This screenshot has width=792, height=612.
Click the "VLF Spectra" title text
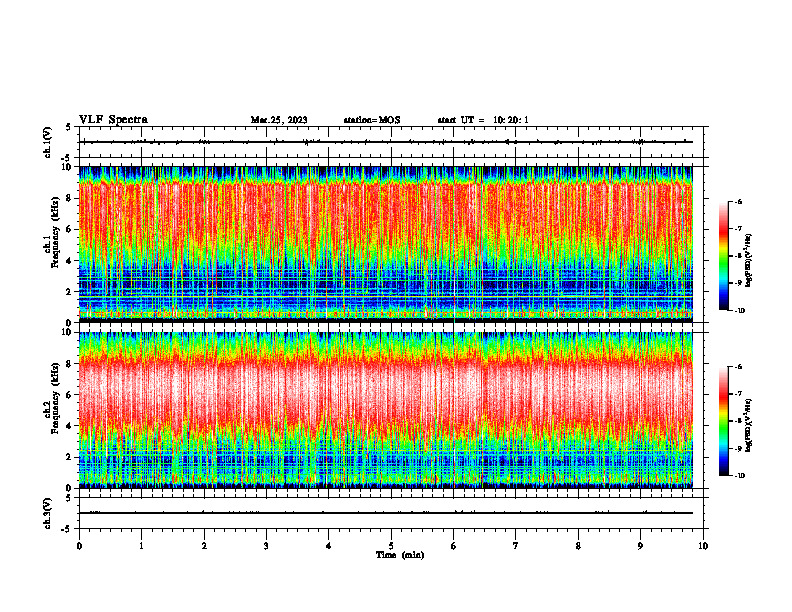coord(113,120)
